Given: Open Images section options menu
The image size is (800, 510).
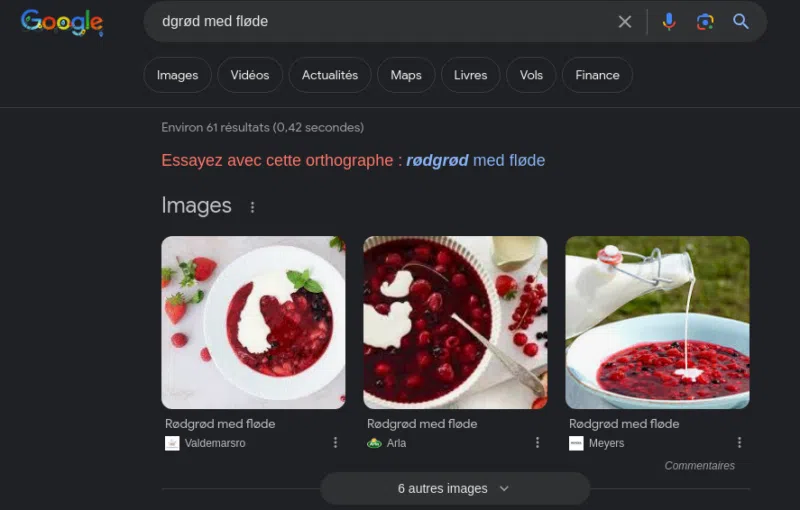Looking at the screenshot, I should coord(252,207).
